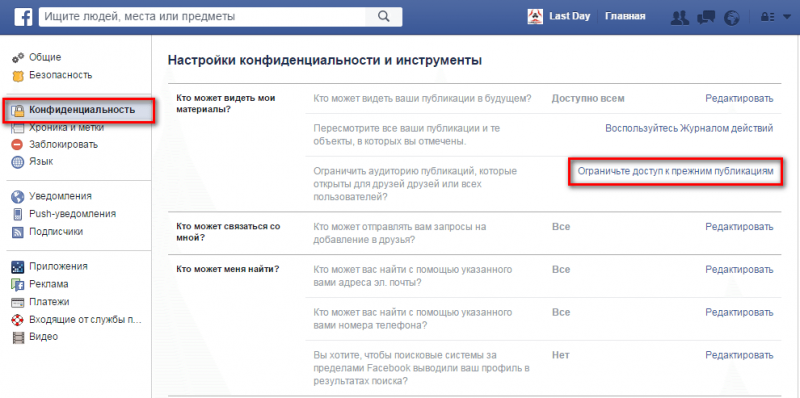Click the Нет value for search engines
The image size is (800, 398).
[x=561, y=355]
